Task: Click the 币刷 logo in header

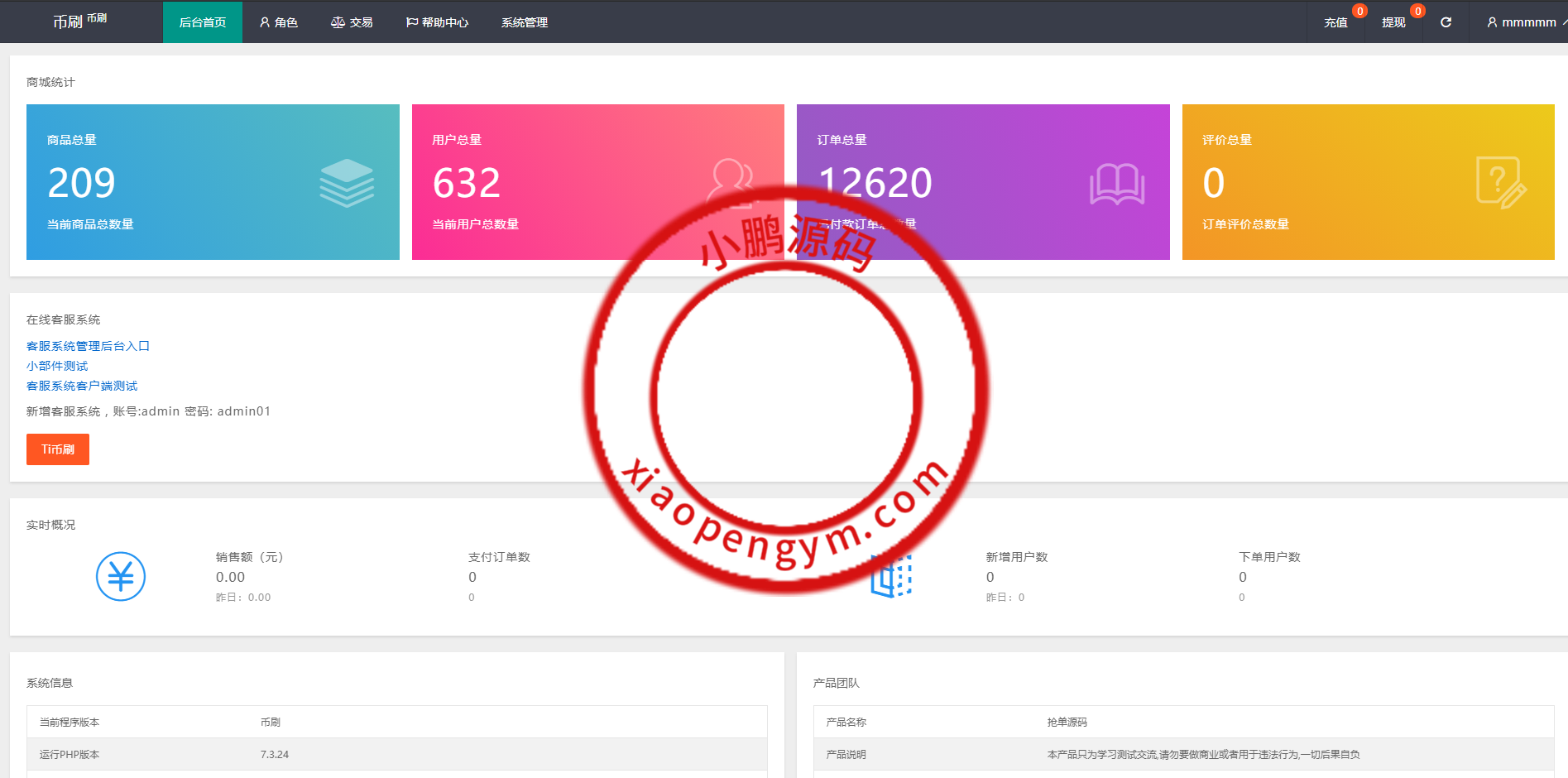Action: [x=79, y=22]
